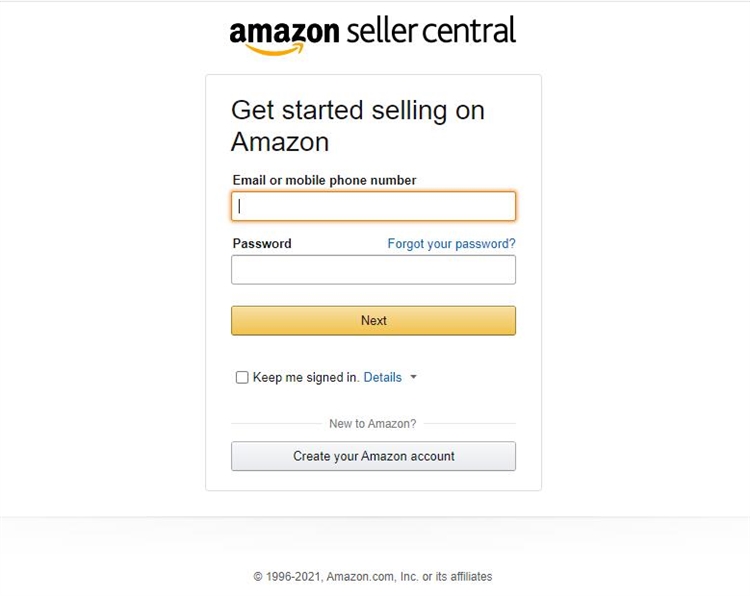Click the copyright footer text
The width and height of the screenshot is (750, 596).
373,576
